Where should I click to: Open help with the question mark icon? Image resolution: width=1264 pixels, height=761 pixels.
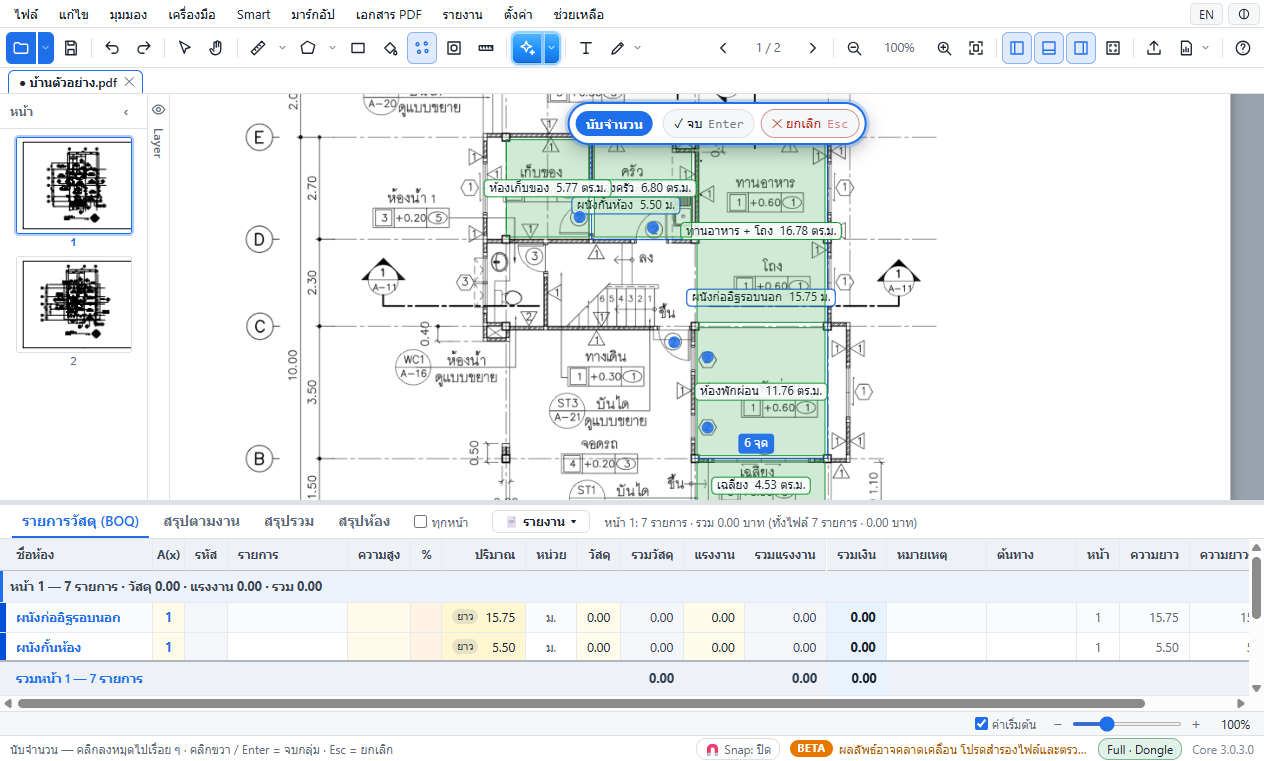click(x=1243, y=48)
